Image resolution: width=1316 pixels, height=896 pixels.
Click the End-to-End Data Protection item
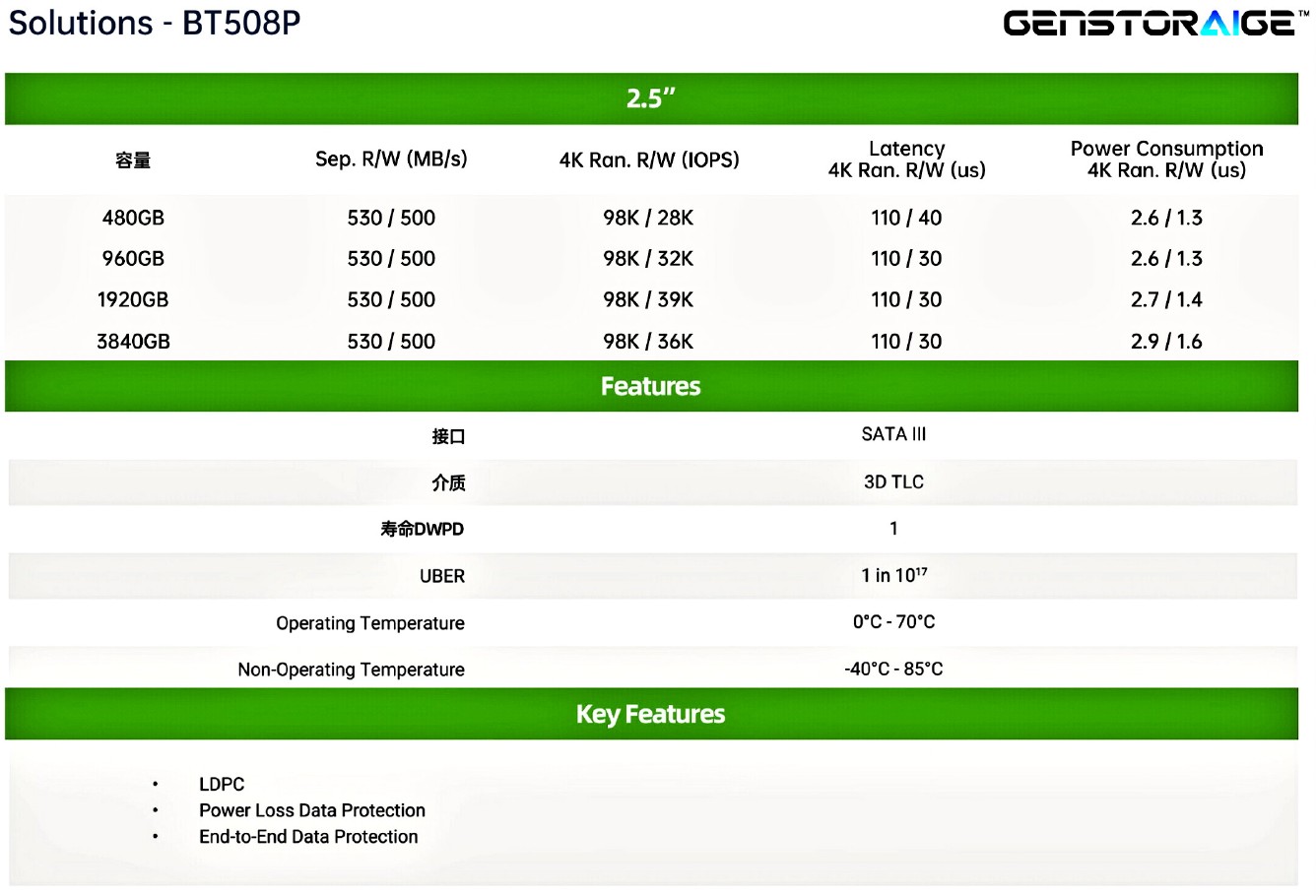point(308,837)
